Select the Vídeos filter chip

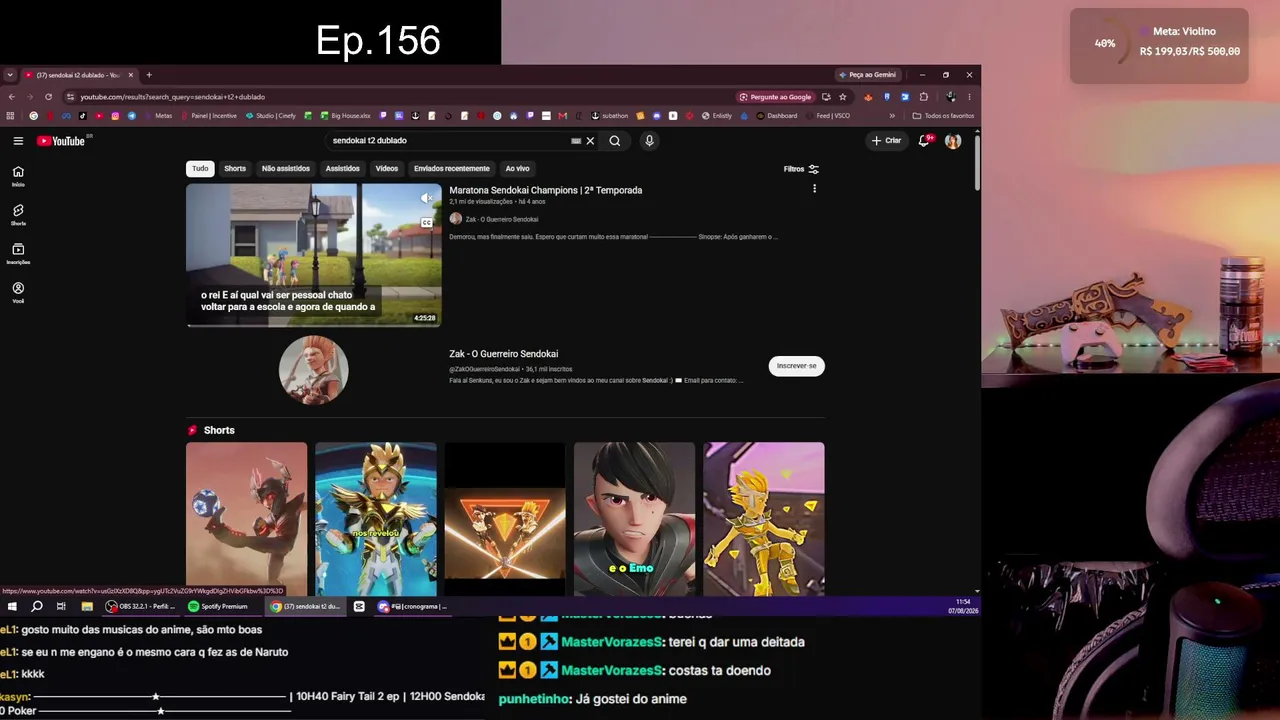click(387, 169)
